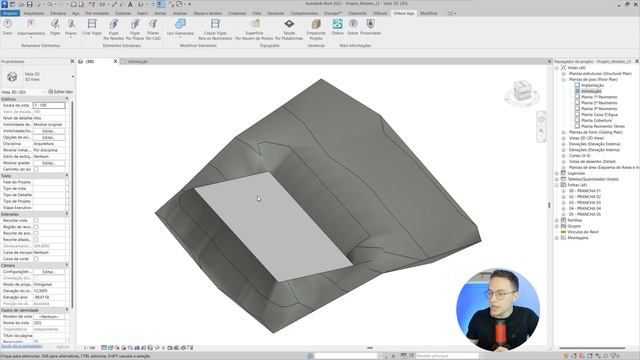Collapse the Extensões section in Properties
640x360 pixels.
67,214
